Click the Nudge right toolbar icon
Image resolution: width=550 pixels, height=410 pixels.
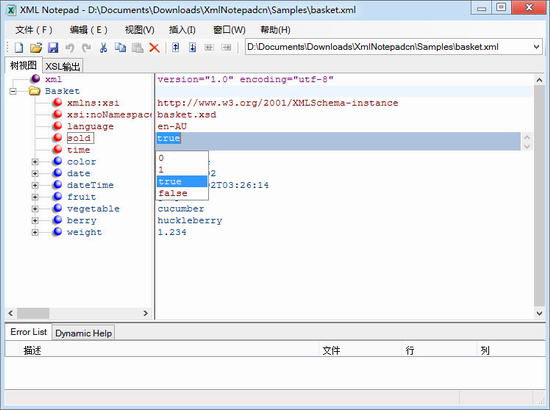pyautogui.click(x=226, y=47)
